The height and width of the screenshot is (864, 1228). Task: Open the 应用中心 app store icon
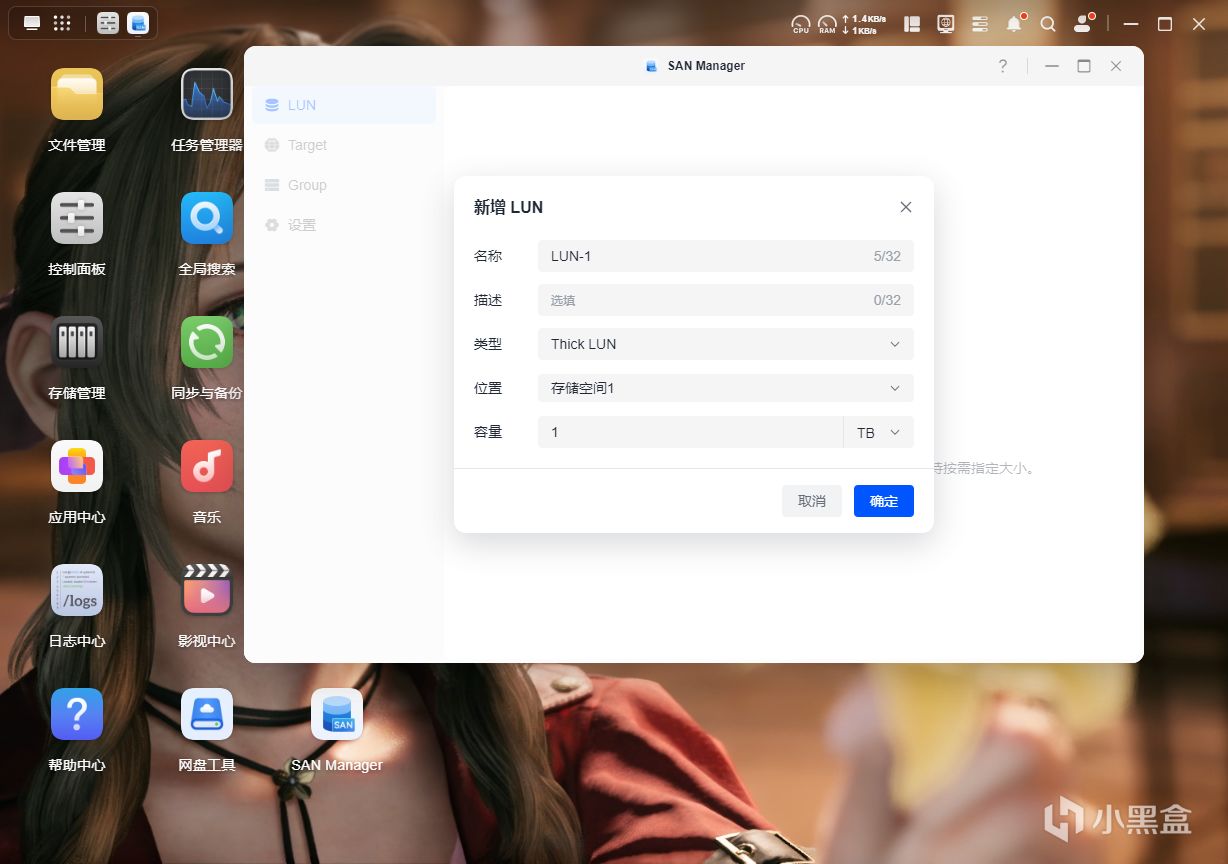coord(77,466)
